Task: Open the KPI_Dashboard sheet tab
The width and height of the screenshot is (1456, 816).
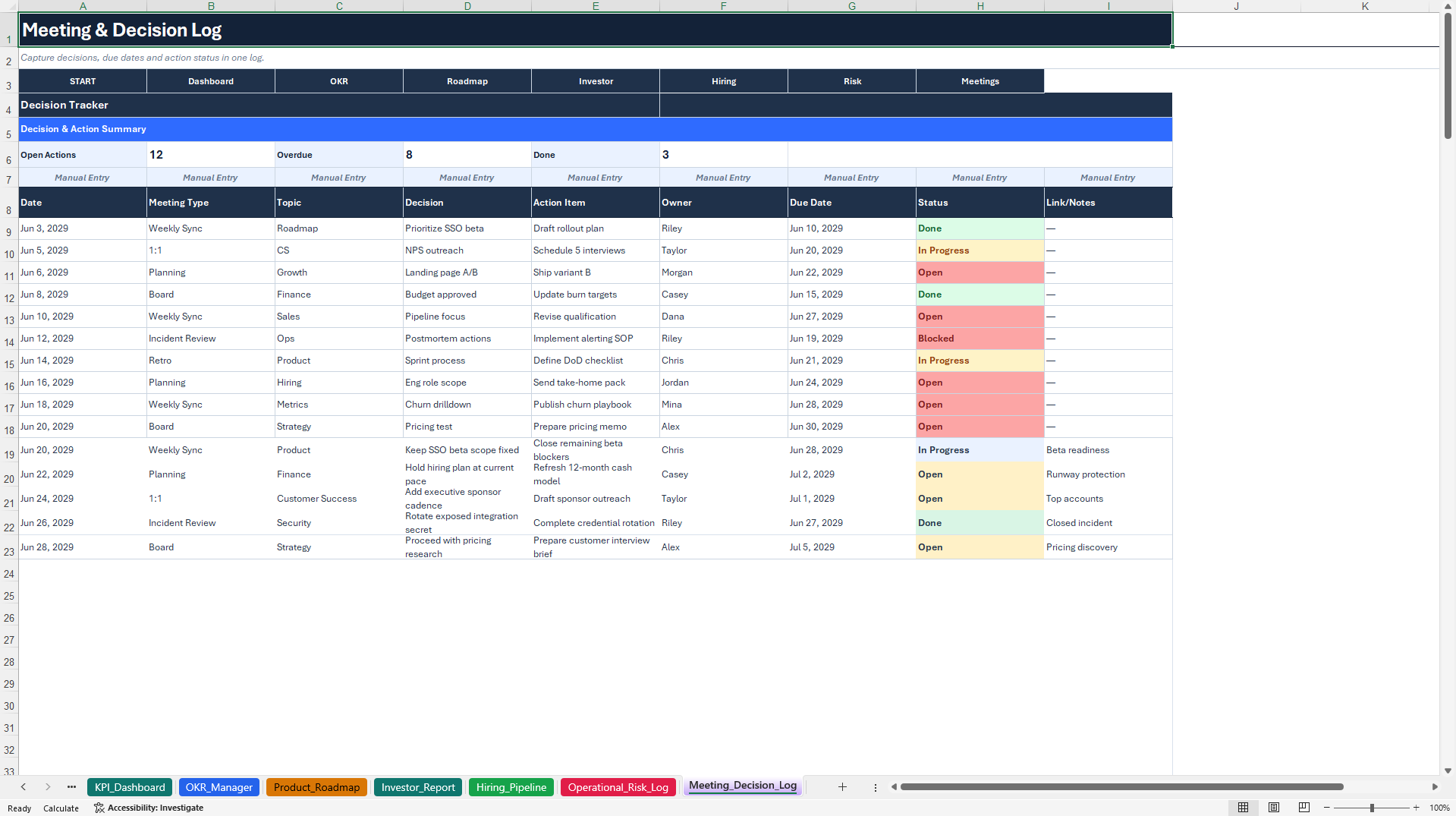Action: click(130, 787)
